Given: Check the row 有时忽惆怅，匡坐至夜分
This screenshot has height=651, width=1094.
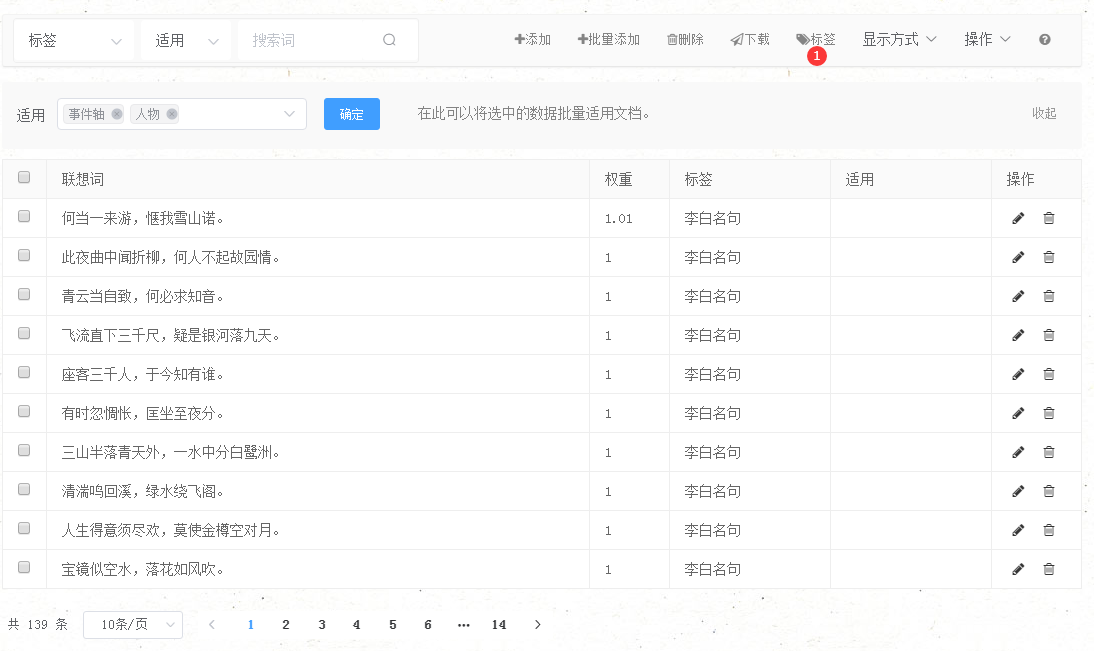Looking at the screenshot, I should pos(24,412).
